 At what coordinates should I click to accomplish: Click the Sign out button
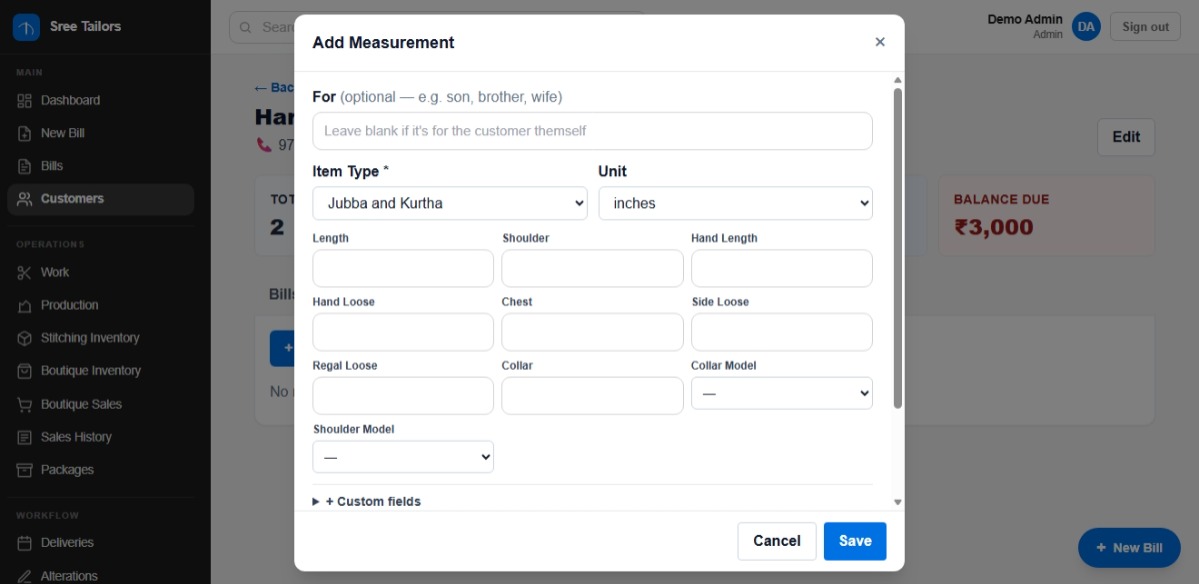pos(1145,27)
